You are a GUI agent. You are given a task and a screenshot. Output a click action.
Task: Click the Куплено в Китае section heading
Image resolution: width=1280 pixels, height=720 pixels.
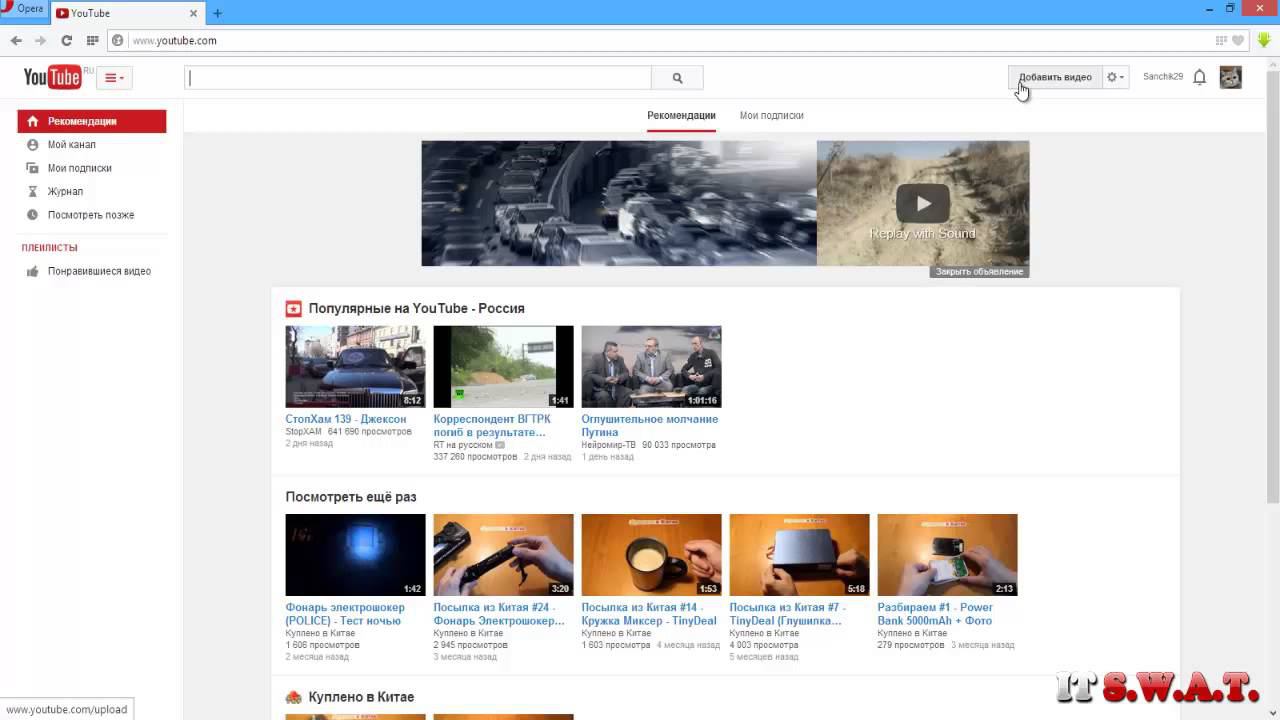[361, 697]
